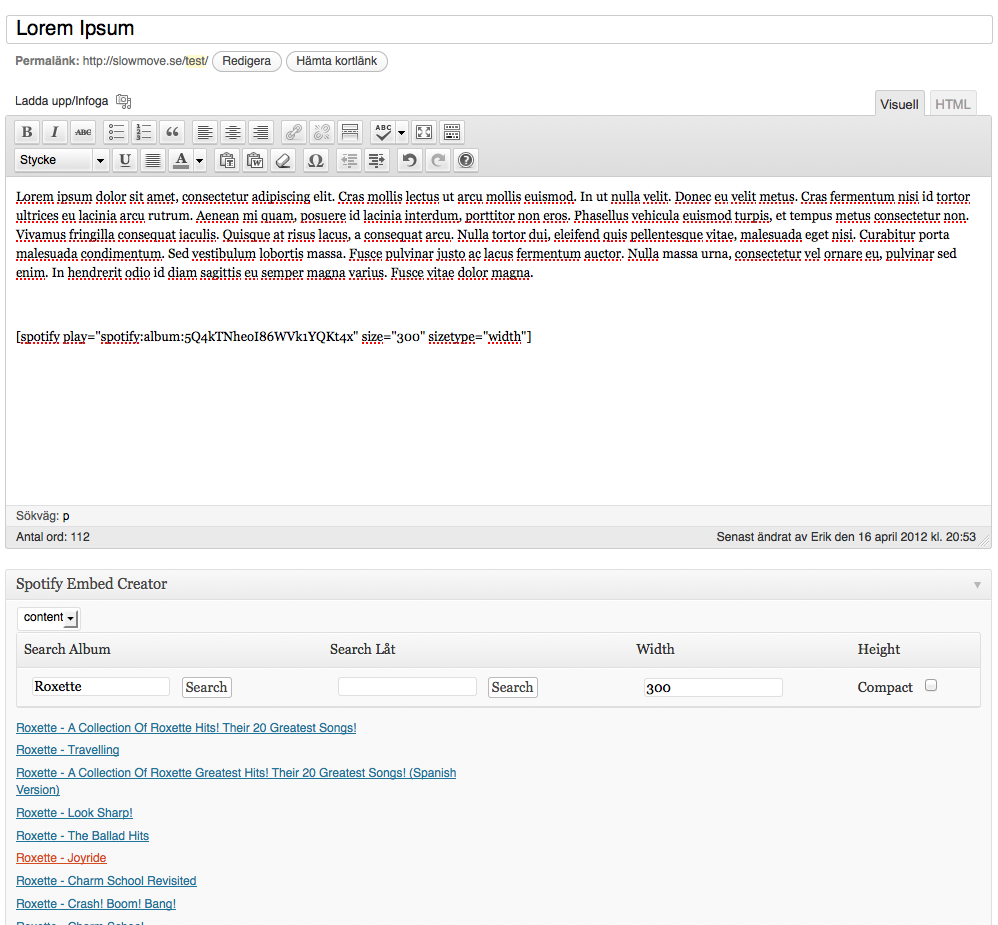The height and width of the screenshot is (925, 998).
Task: Toggle strikethrough ABC button
Action: coord(83,132)
